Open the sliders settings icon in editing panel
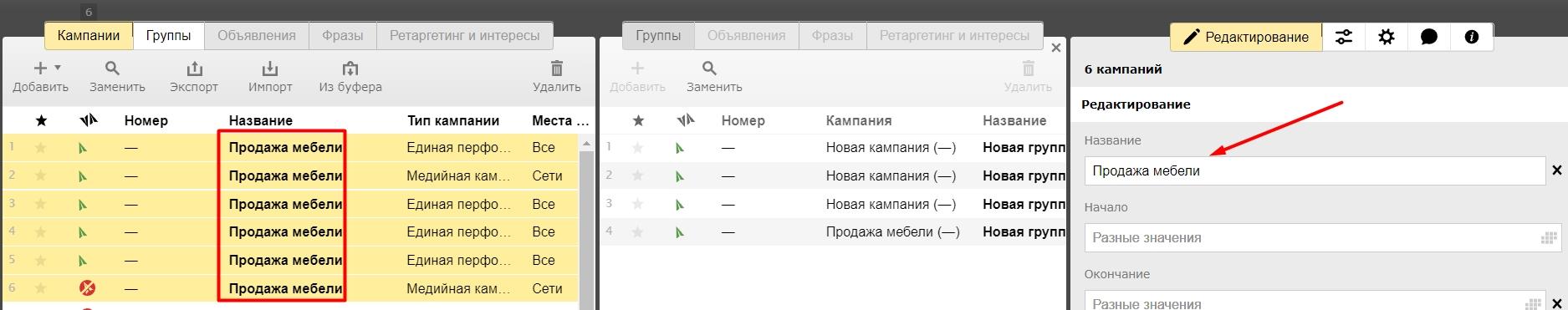 (1344, 37)
